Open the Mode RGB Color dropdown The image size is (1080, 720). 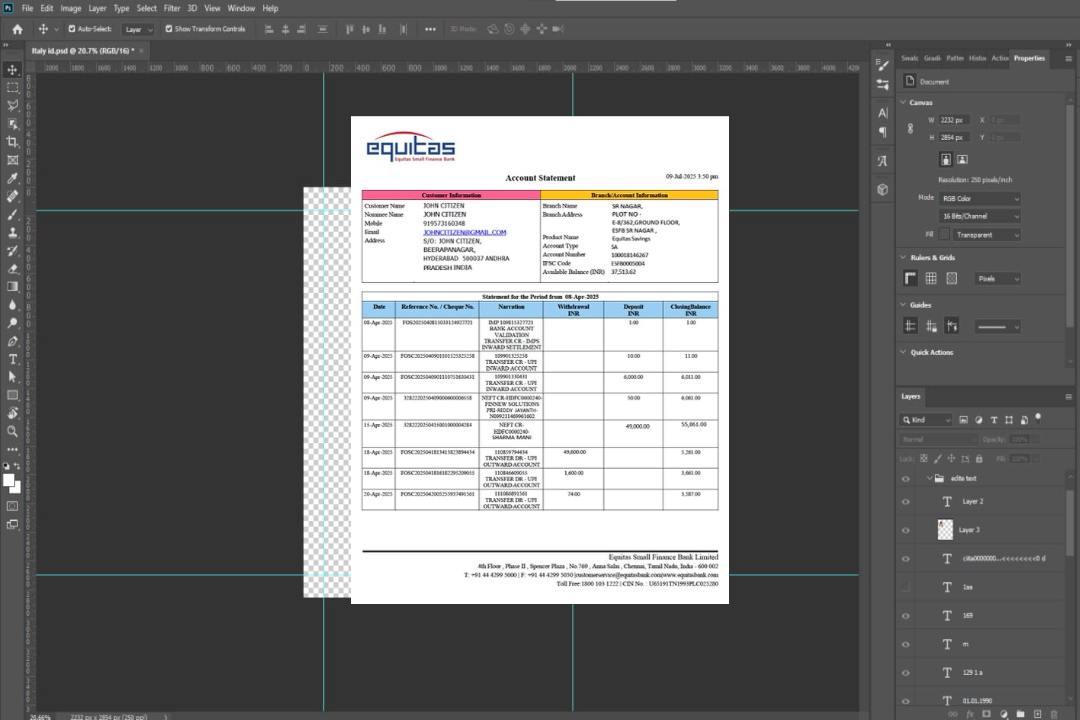pyautogui.click(x=979, y=198)
